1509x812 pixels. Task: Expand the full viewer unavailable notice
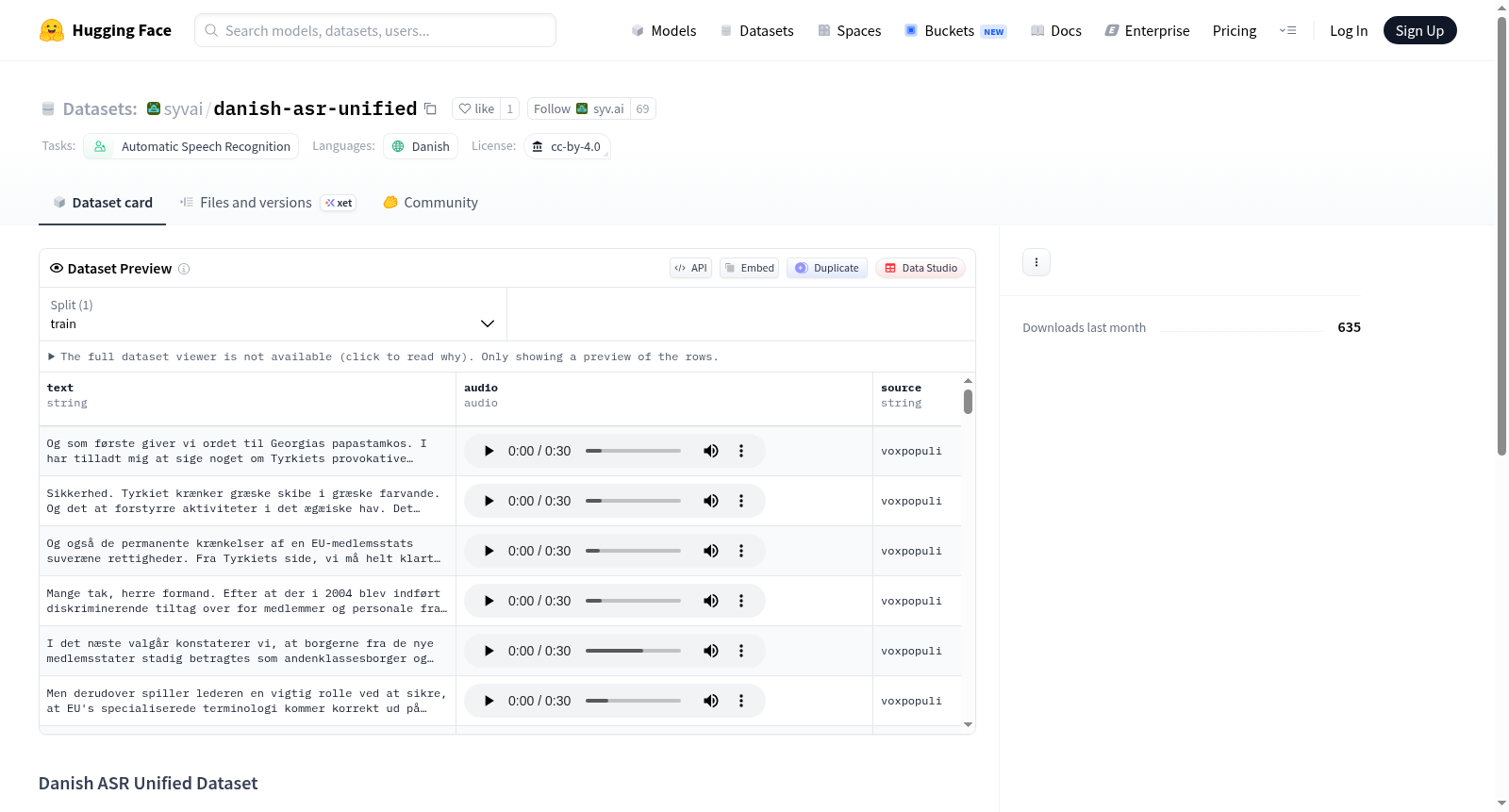pyautogui.click(x=384, y=356)
